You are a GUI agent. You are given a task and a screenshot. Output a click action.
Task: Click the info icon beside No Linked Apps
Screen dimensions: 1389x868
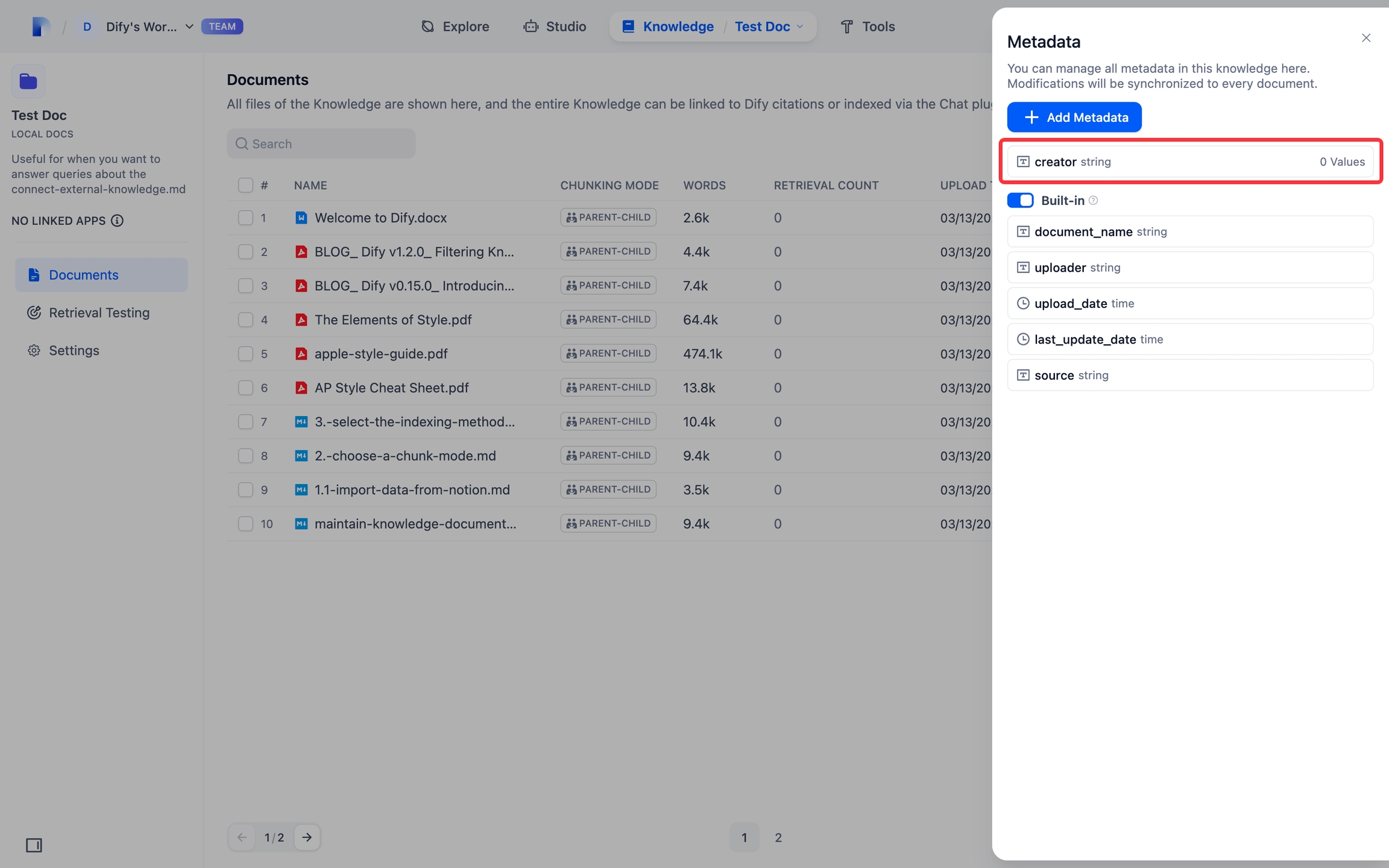[118, 221]
